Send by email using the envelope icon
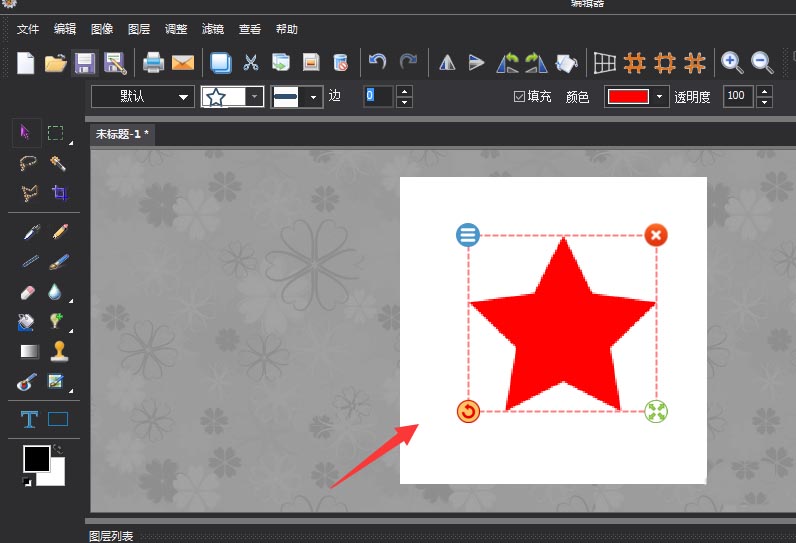This screenshot has width=796, height=543. click(x=183, y=63)
